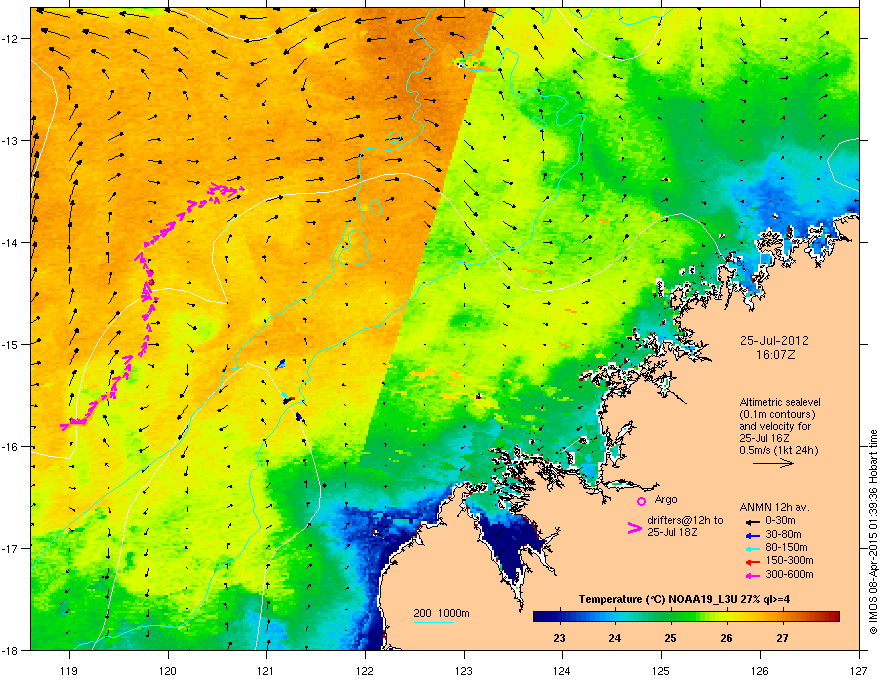Click the date label 25-Jul-2012

tap(774, 341)
